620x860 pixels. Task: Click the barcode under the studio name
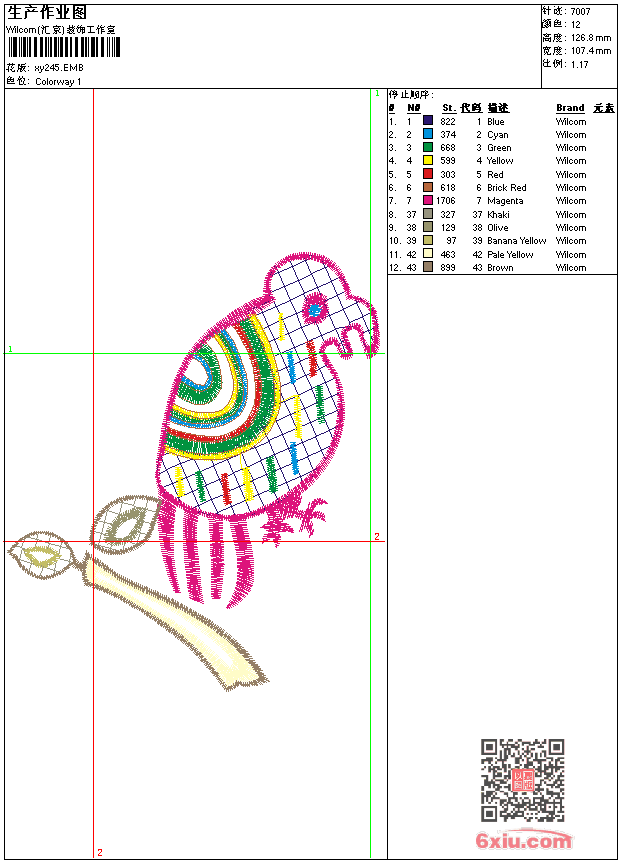[x=64, y=47]
